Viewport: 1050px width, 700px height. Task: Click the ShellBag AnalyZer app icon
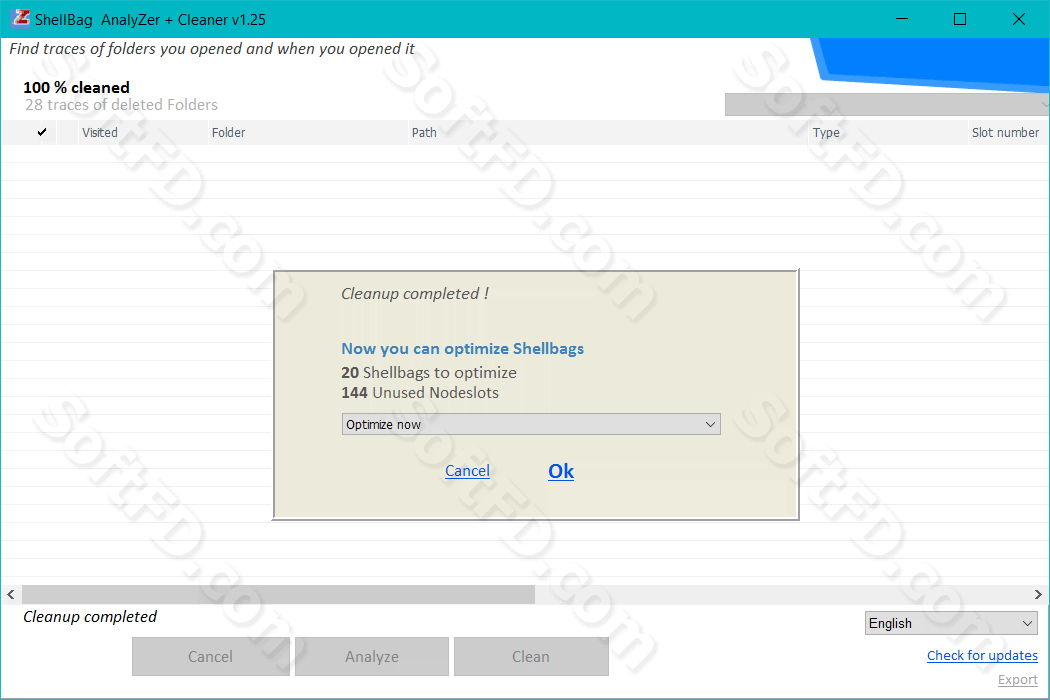click(21, 18)
